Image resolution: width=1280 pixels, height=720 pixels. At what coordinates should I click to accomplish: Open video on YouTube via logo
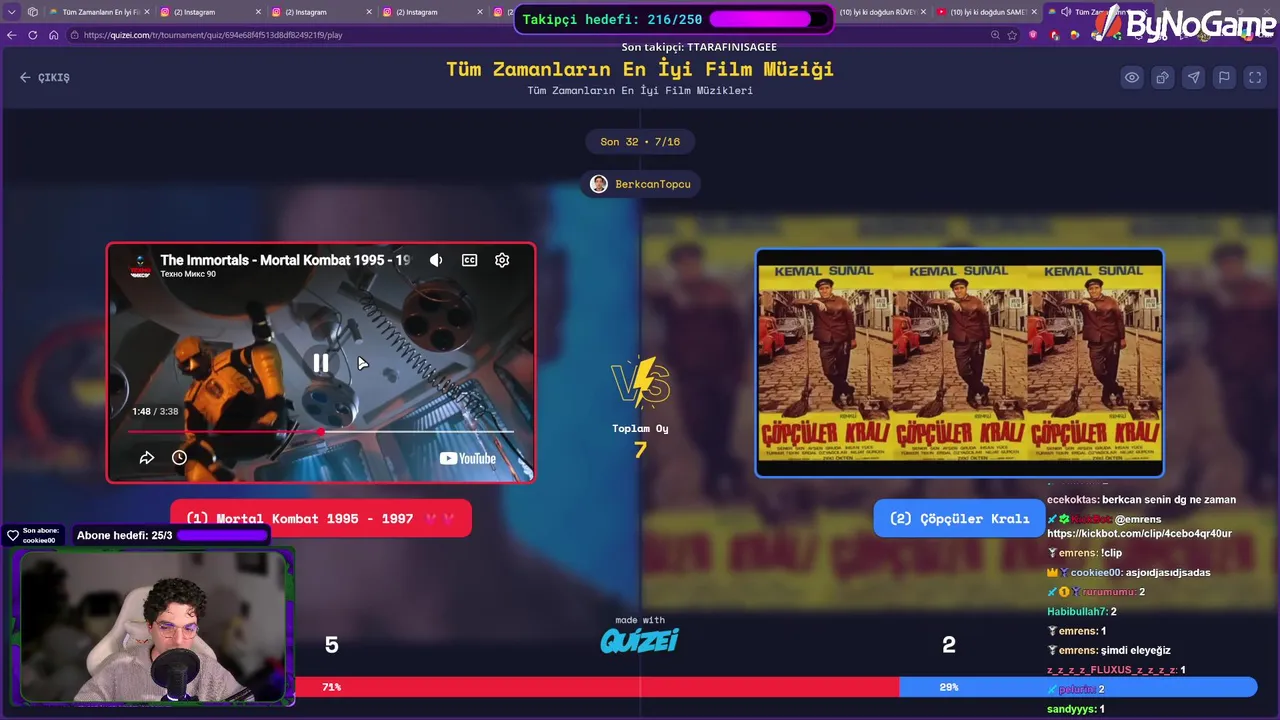point(468,458)
